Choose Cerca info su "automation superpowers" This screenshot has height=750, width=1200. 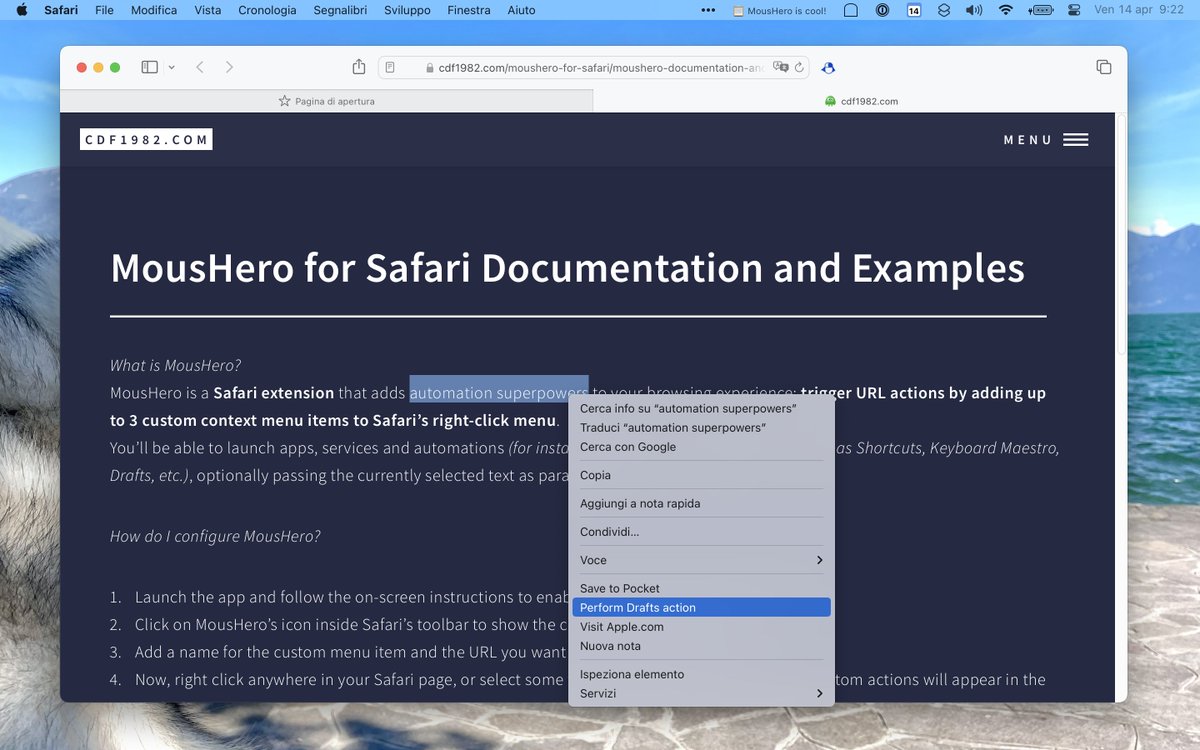click(x=701, y=409)
